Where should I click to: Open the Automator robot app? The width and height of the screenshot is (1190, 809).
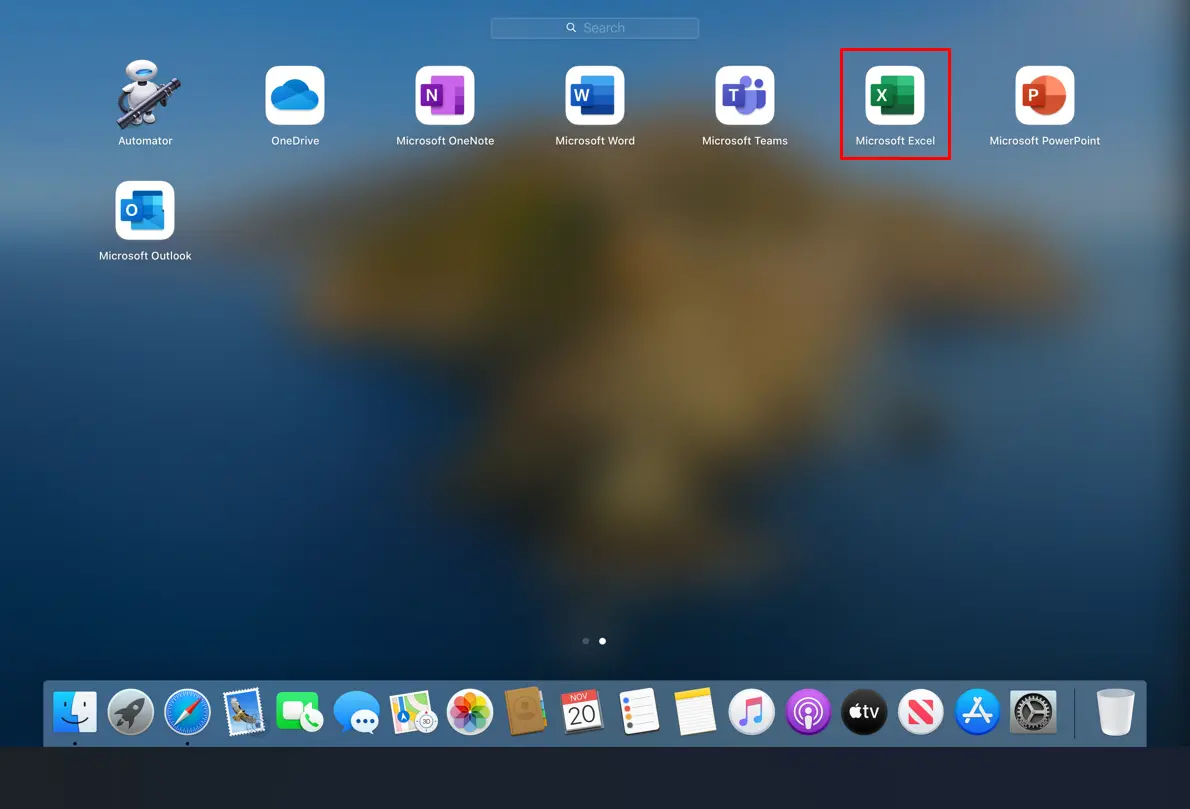(x=145, y=96)
